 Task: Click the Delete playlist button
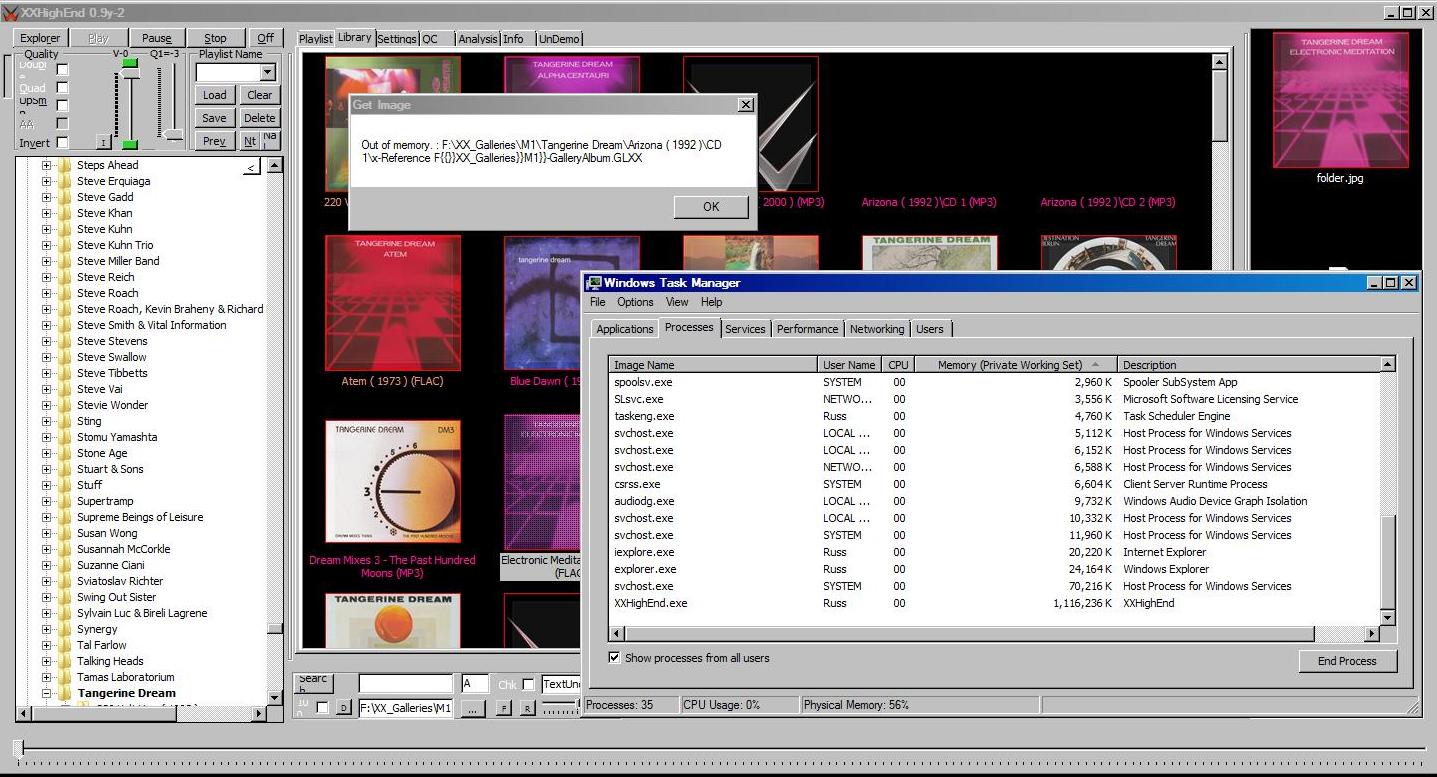[x=260, y=118]
